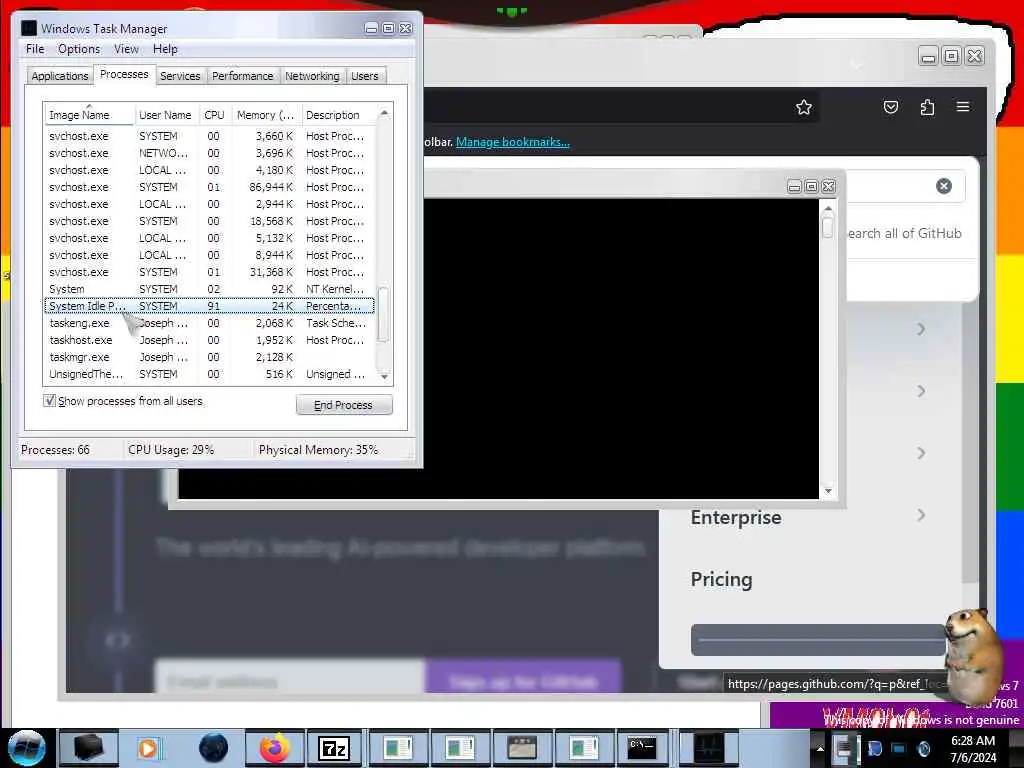This screenshot has height=768, width=1024.
Task: Click the process list scrollbar thumb
Action: [384, 314]
